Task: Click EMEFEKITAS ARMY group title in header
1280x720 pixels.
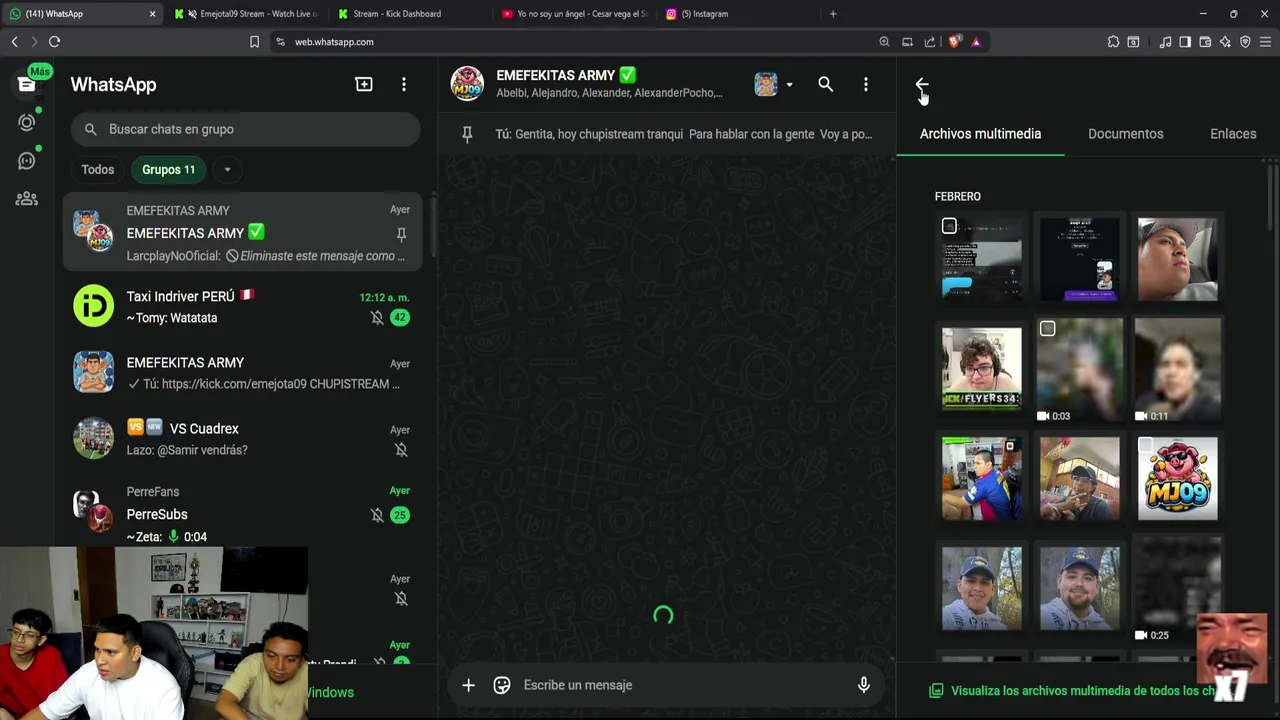Action: point(566,75)
